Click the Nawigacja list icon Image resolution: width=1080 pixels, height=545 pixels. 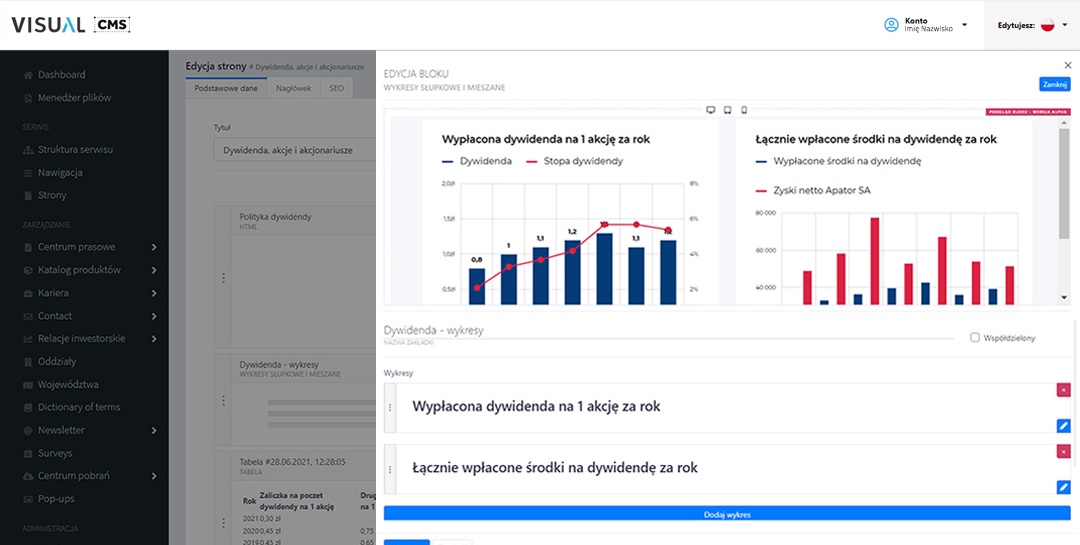coord(28,172)
